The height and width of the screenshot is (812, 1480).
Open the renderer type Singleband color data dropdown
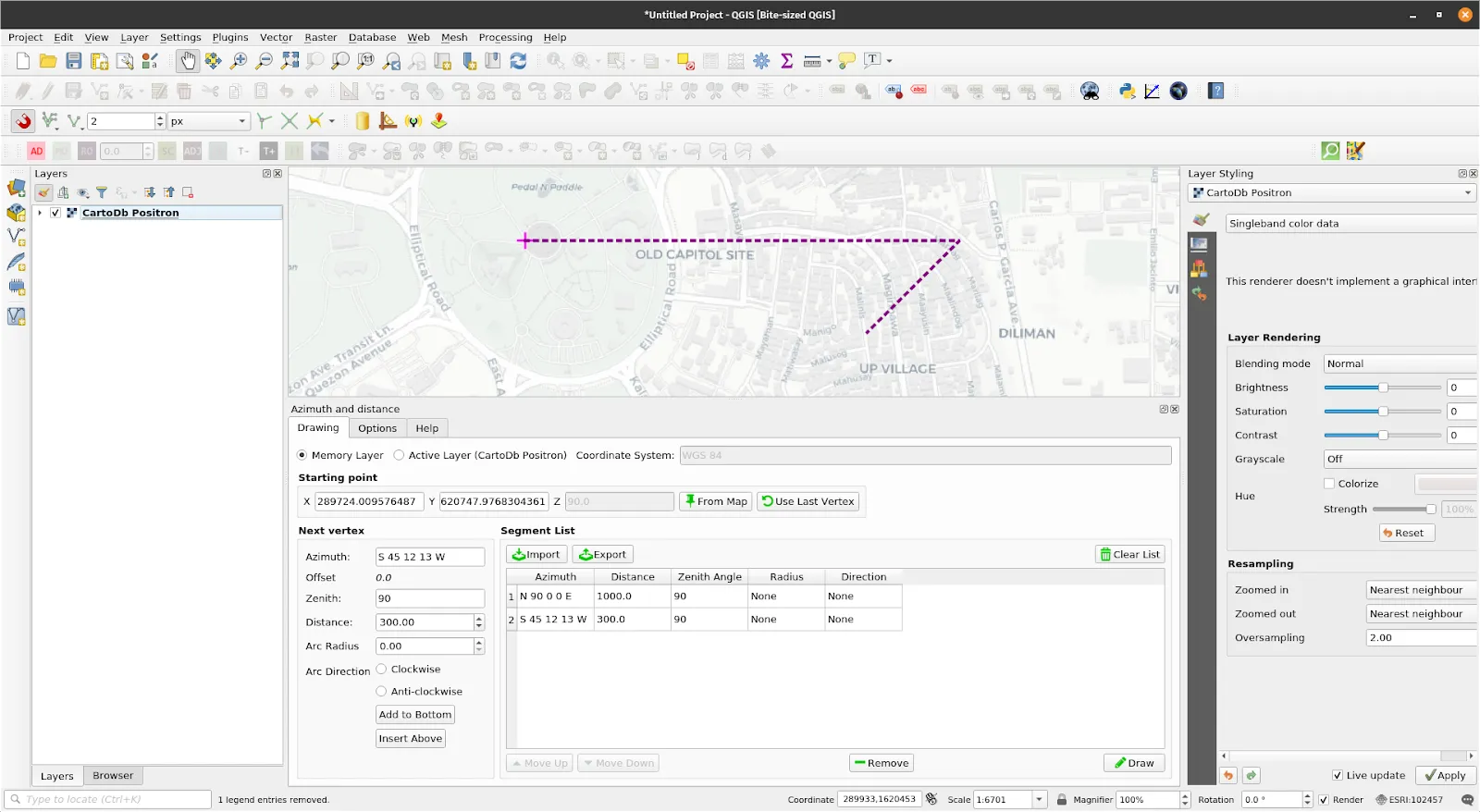coord(1350,224)
